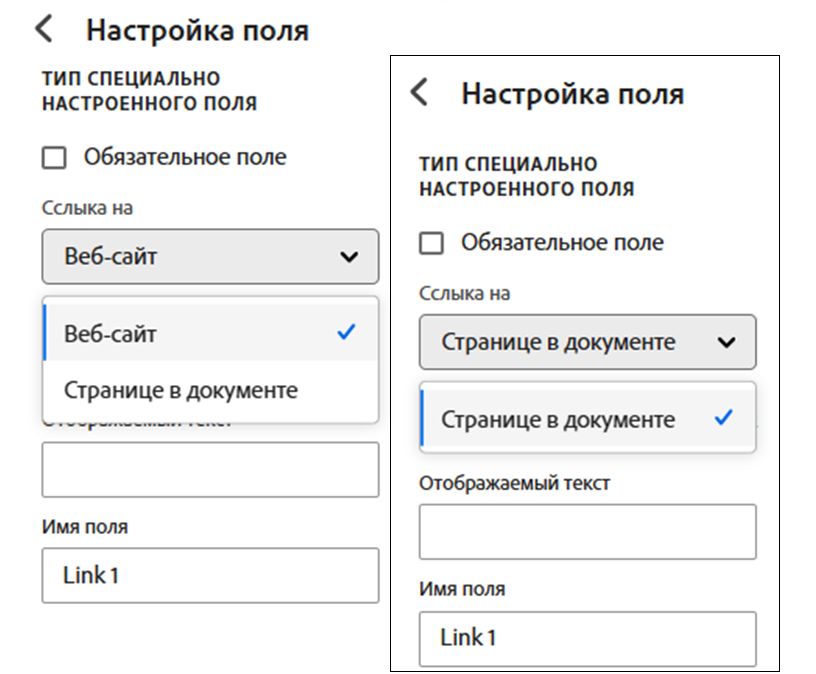The image size is (816, 674).
Task: Click 'Ссылка на' label in left panel
Action: 87,208
